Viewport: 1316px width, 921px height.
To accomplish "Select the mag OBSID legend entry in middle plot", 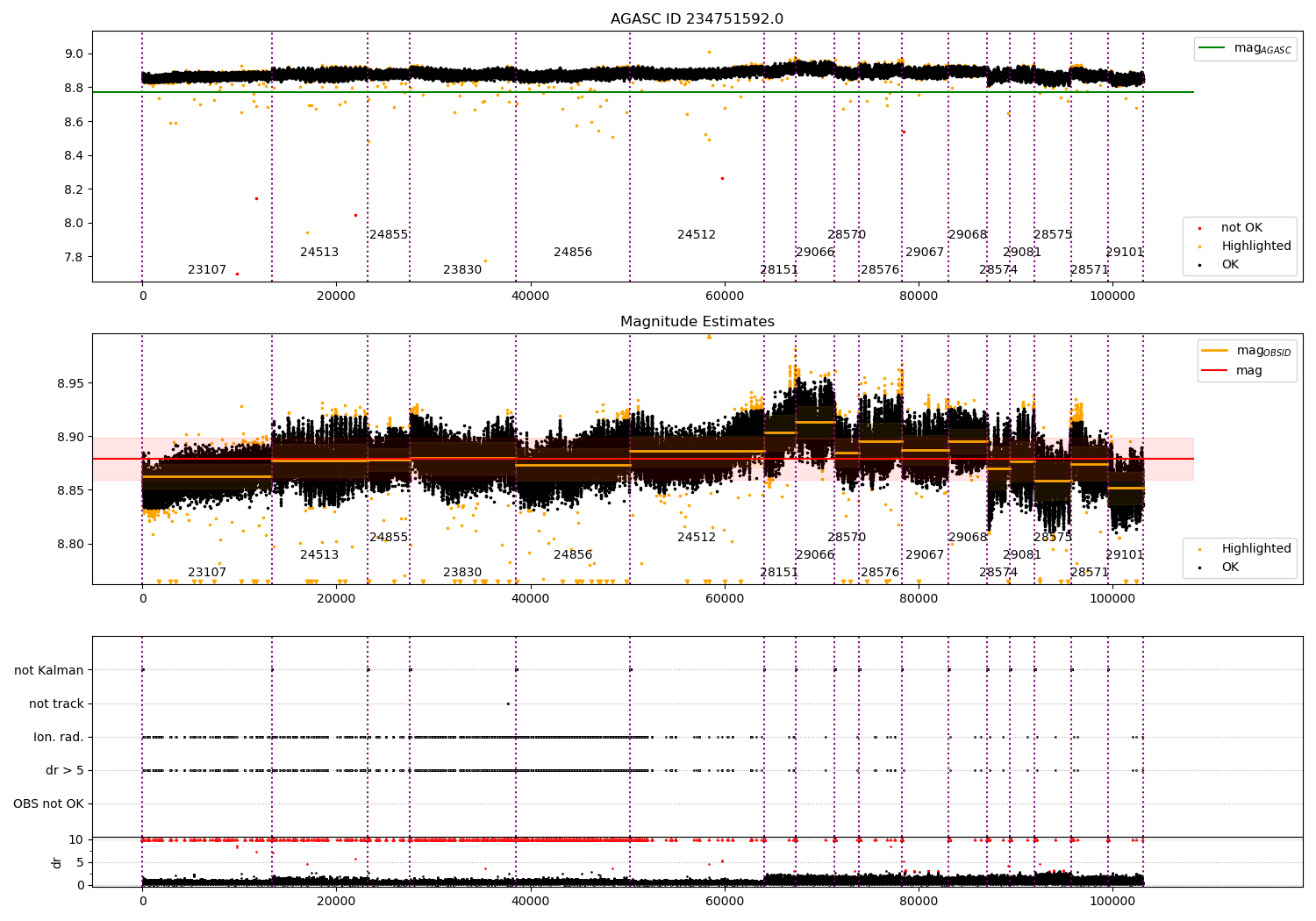I will [x=1246, y=351].
